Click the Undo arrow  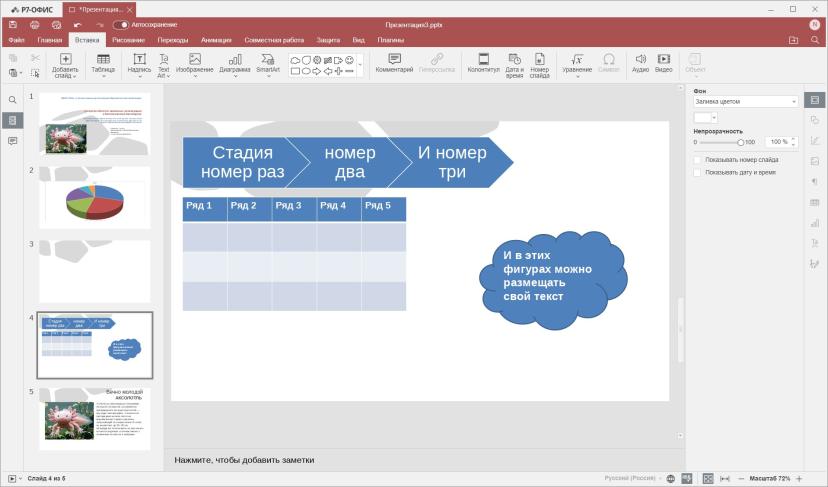(x=78, y=25)
